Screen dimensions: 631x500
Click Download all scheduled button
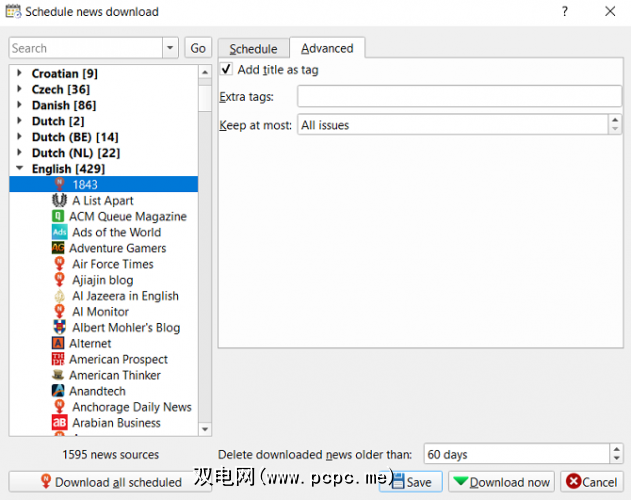[x=110, y=481]
